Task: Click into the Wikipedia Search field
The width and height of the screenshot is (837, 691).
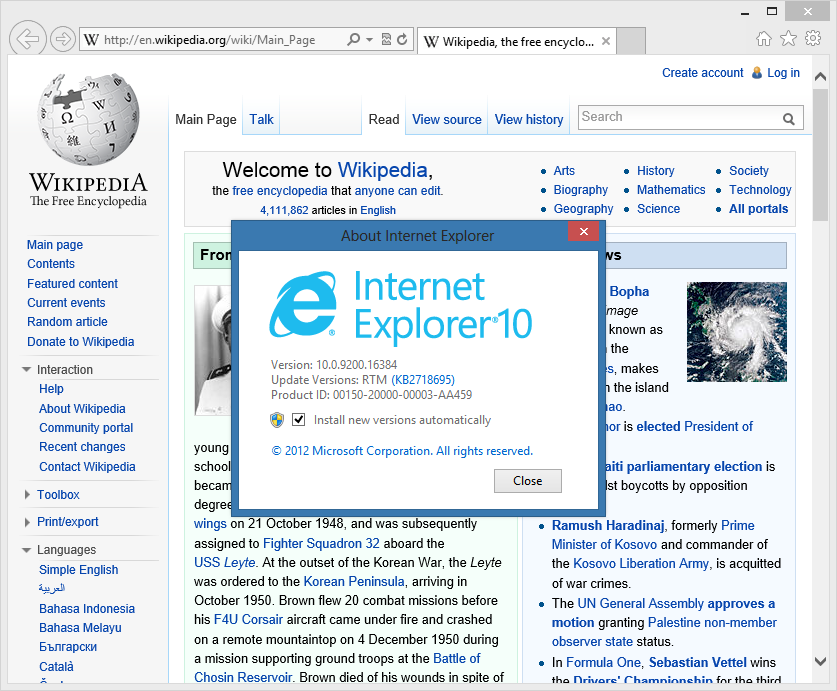Action: [678, 118]
